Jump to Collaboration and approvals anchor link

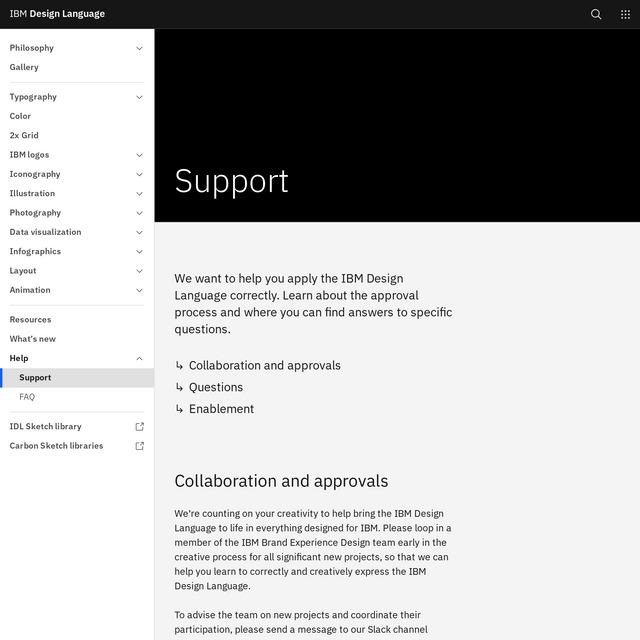pos(264,365)
